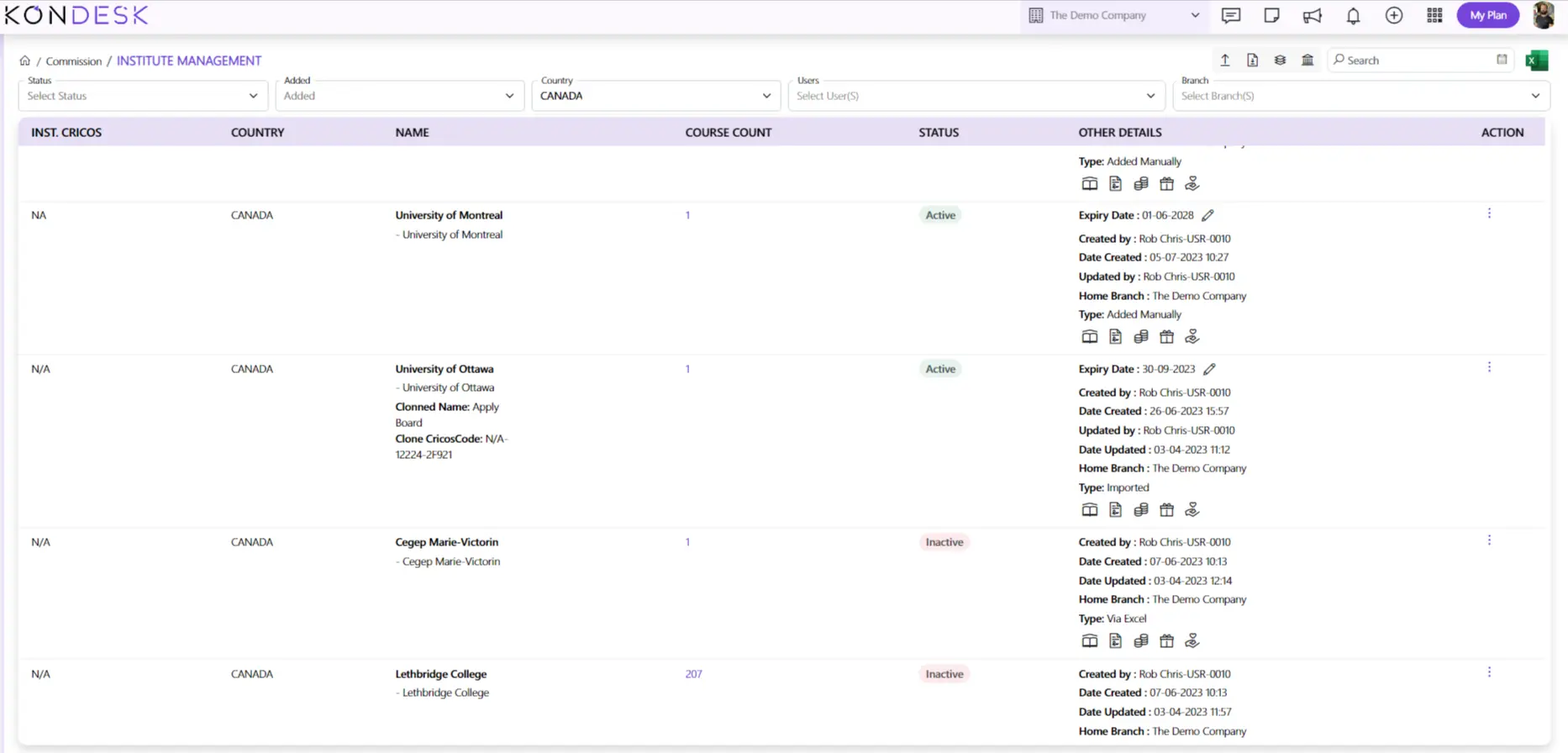Open Lethbridge College course count 207
The width and height of the screenshot is (1568, 753).
click(693, 674)
